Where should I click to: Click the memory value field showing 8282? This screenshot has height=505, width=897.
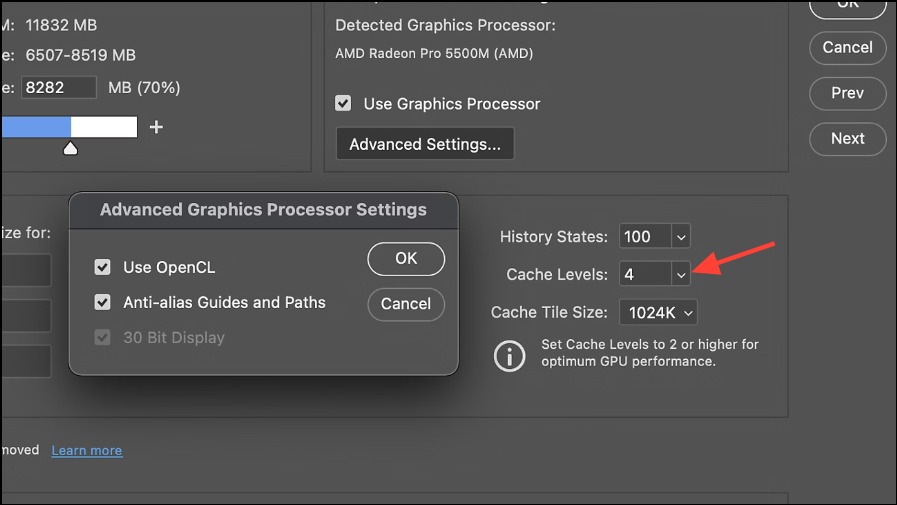point(58,88)
